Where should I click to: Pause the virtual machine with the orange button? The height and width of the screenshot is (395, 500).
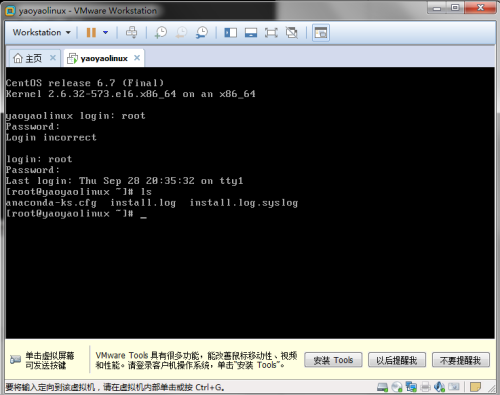pyautogui.click(x=91, y=32)
